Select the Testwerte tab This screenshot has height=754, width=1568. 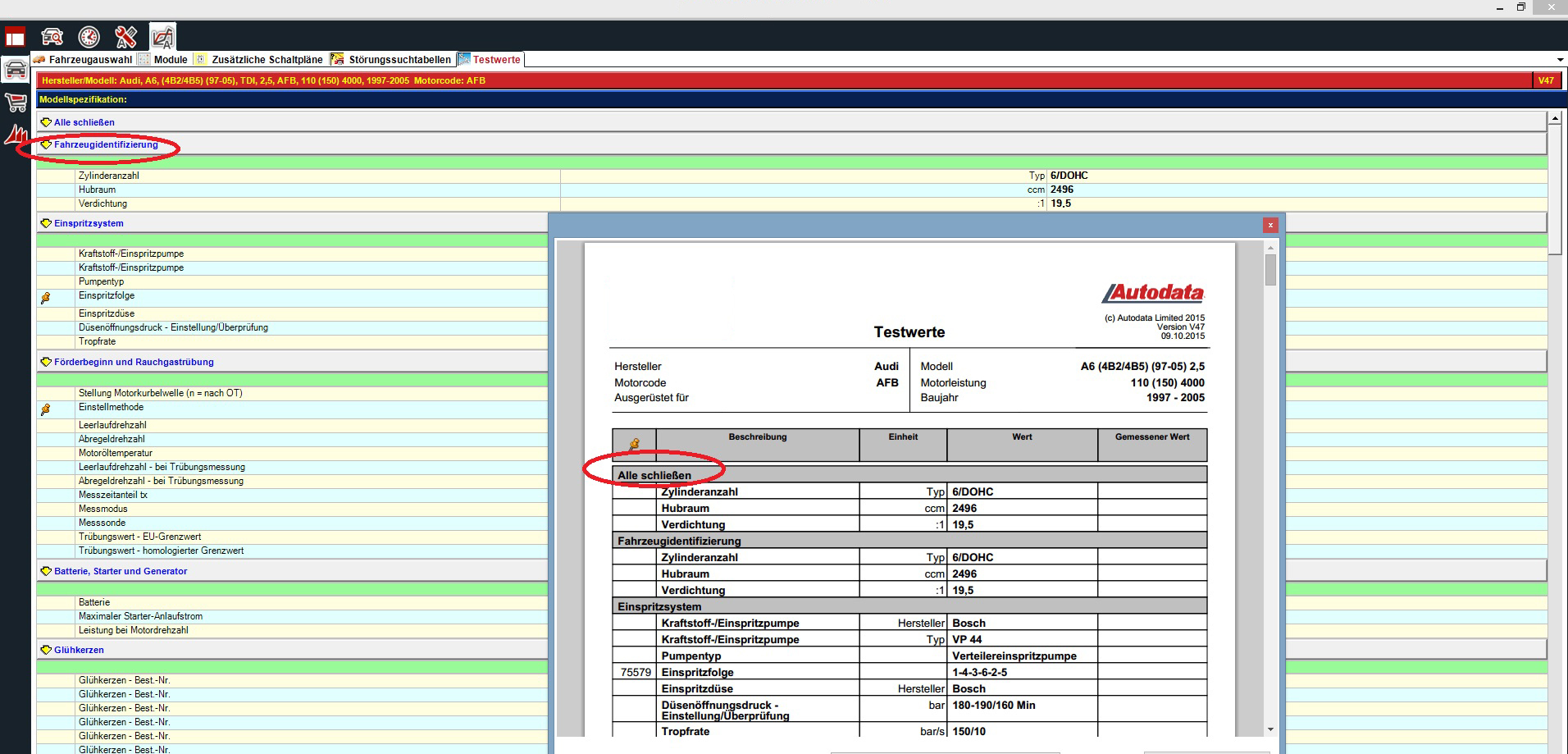tap(490, 60)
